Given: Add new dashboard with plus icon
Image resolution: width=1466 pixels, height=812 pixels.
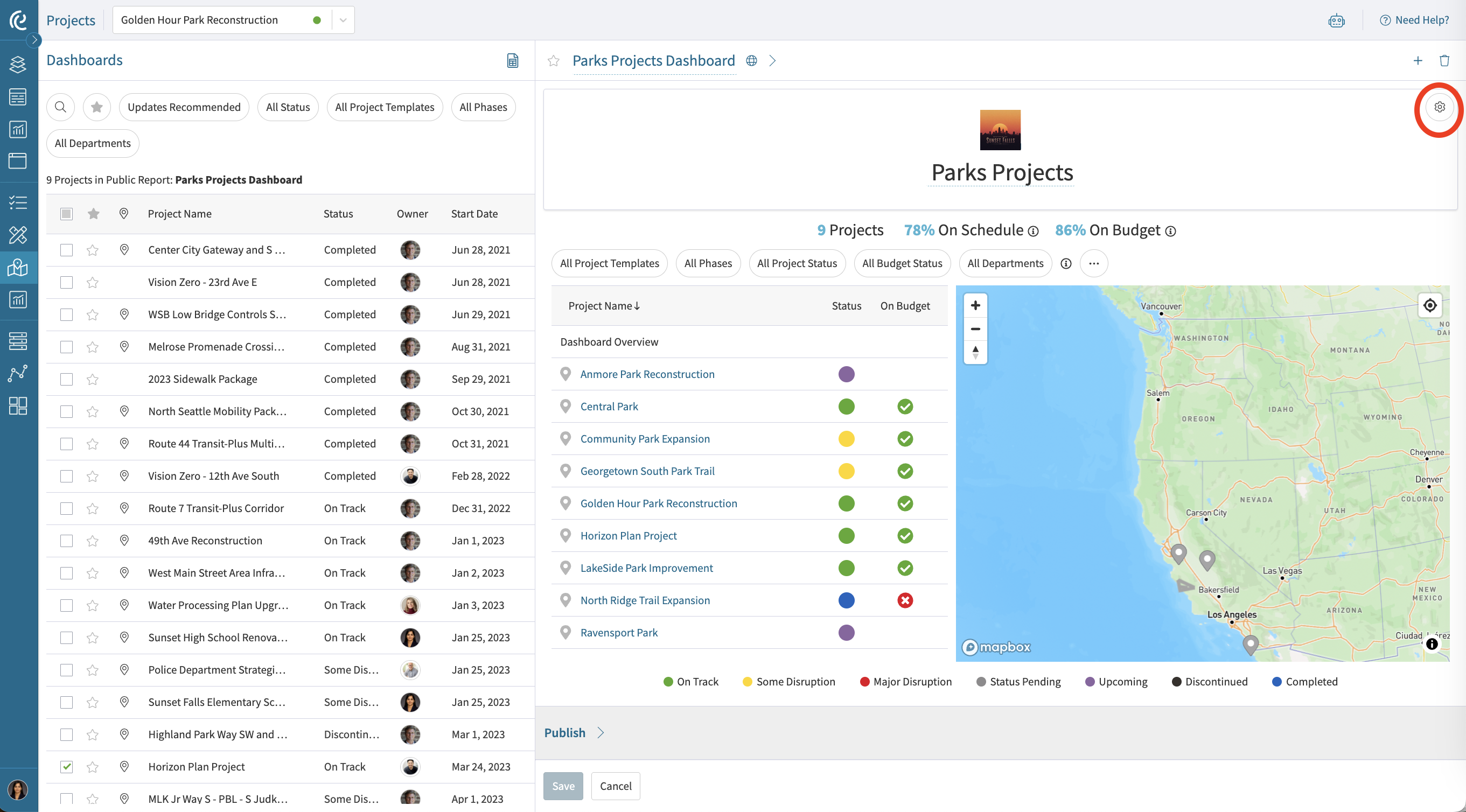Looking at the screenshot, I should coord(1418,60).
